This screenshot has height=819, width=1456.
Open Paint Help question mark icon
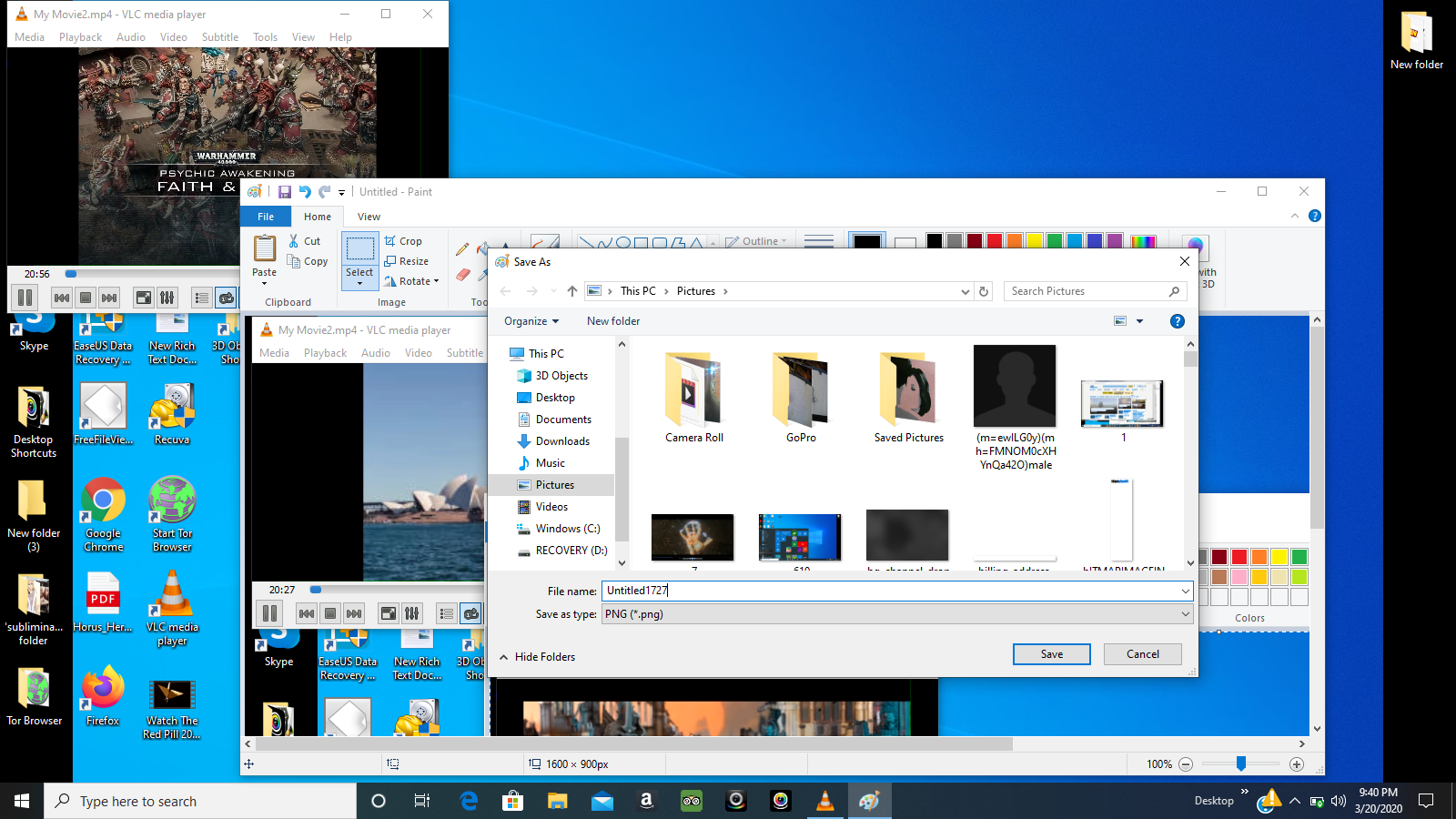[1314, 216]
